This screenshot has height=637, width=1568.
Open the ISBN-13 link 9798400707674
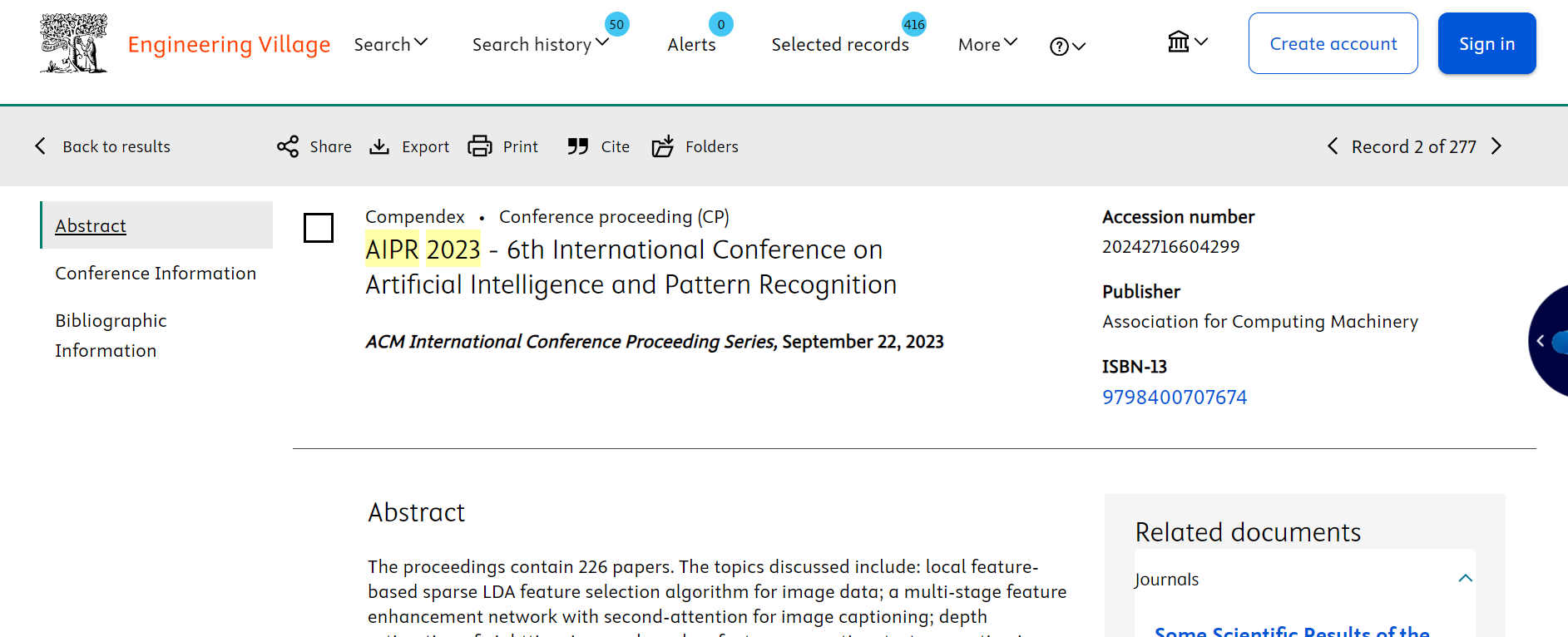click(x=1175, y=397)
